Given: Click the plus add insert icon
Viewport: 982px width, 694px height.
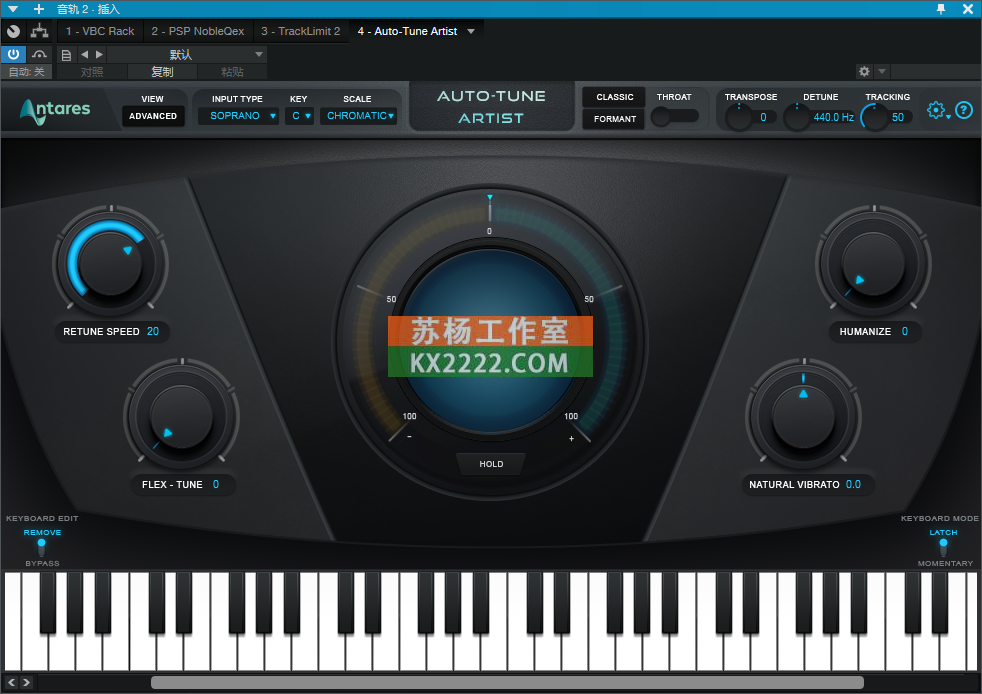Looking at the screenshot, I should [39, 9].
